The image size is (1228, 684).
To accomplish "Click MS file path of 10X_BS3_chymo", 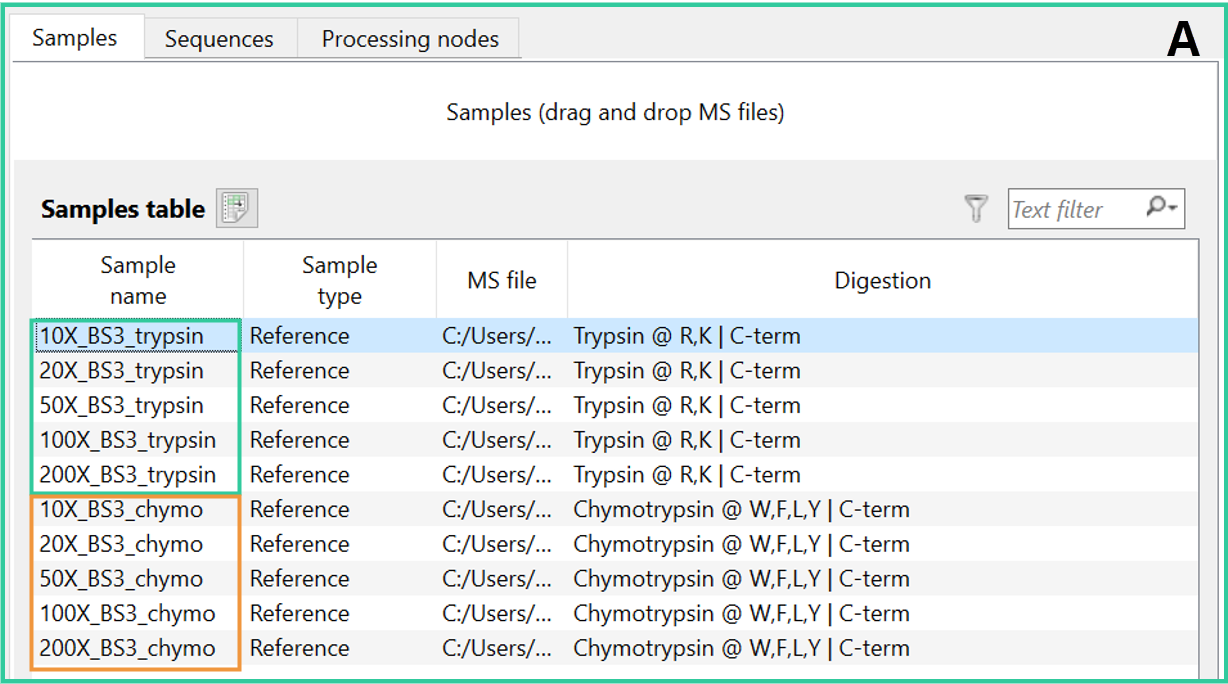I will click(497, 510).
